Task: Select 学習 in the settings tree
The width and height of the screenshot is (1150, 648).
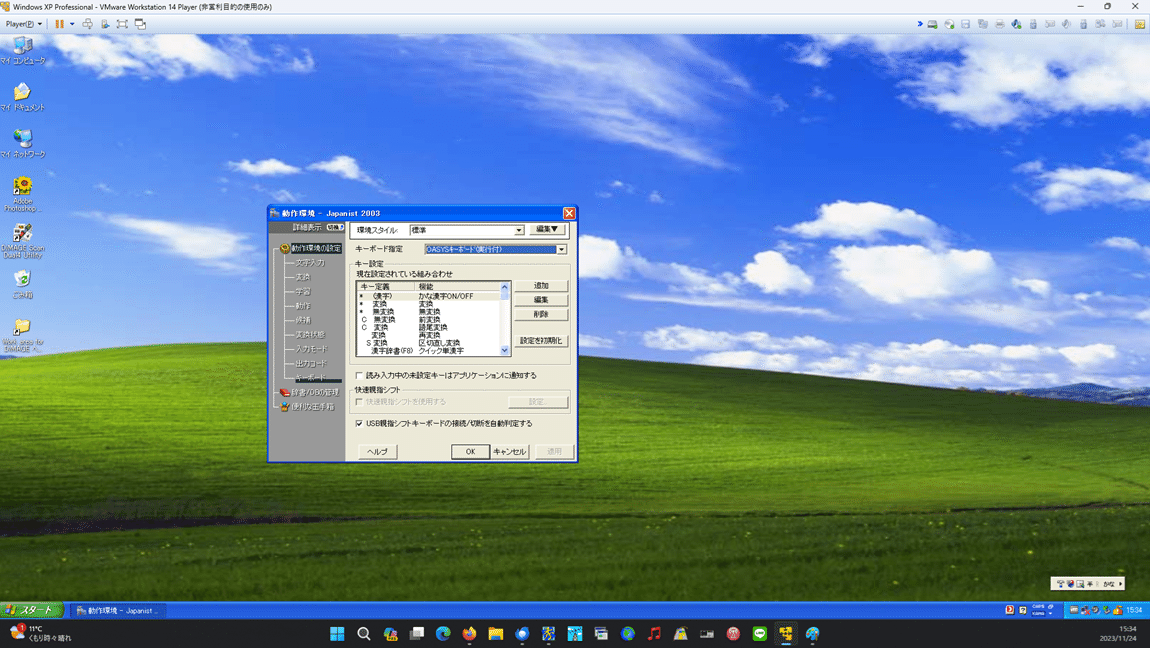Action: tap(303, 292)
